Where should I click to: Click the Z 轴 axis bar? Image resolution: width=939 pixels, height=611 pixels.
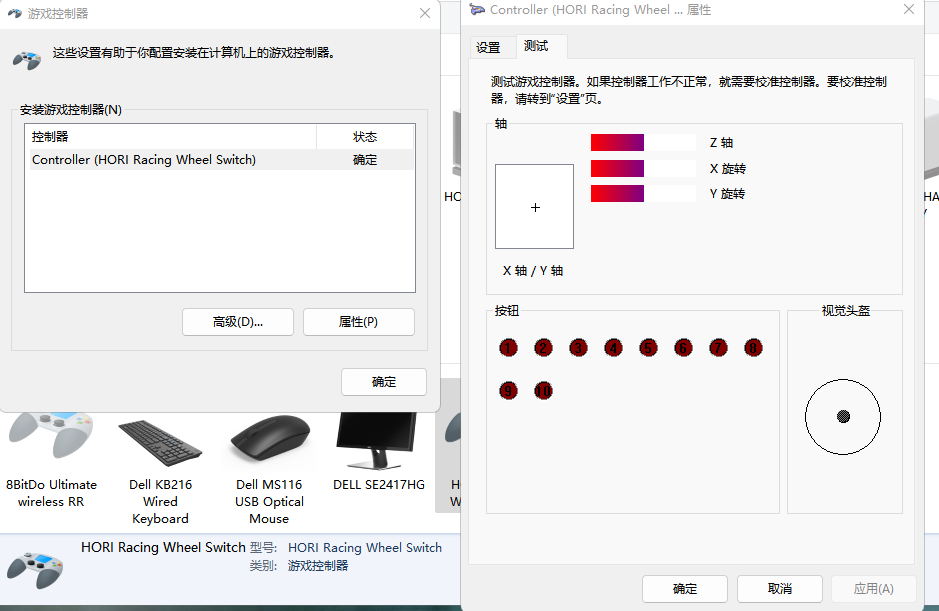coord(643,143)
